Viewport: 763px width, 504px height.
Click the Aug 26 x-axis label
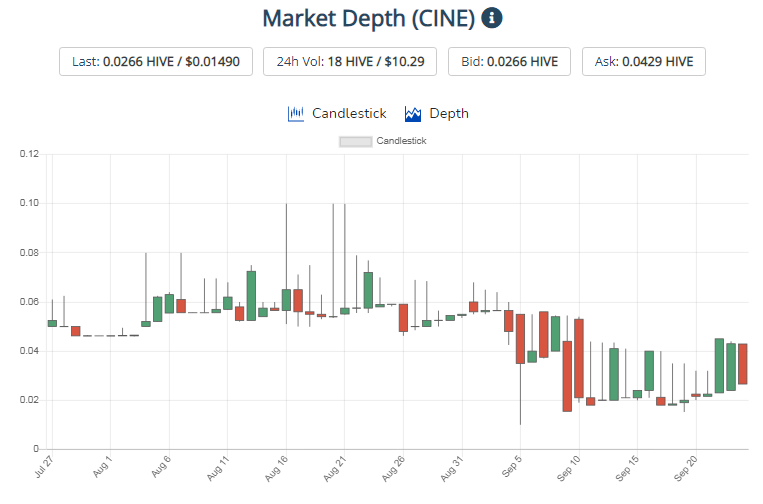pyautogui.click(x=393, y=468)
